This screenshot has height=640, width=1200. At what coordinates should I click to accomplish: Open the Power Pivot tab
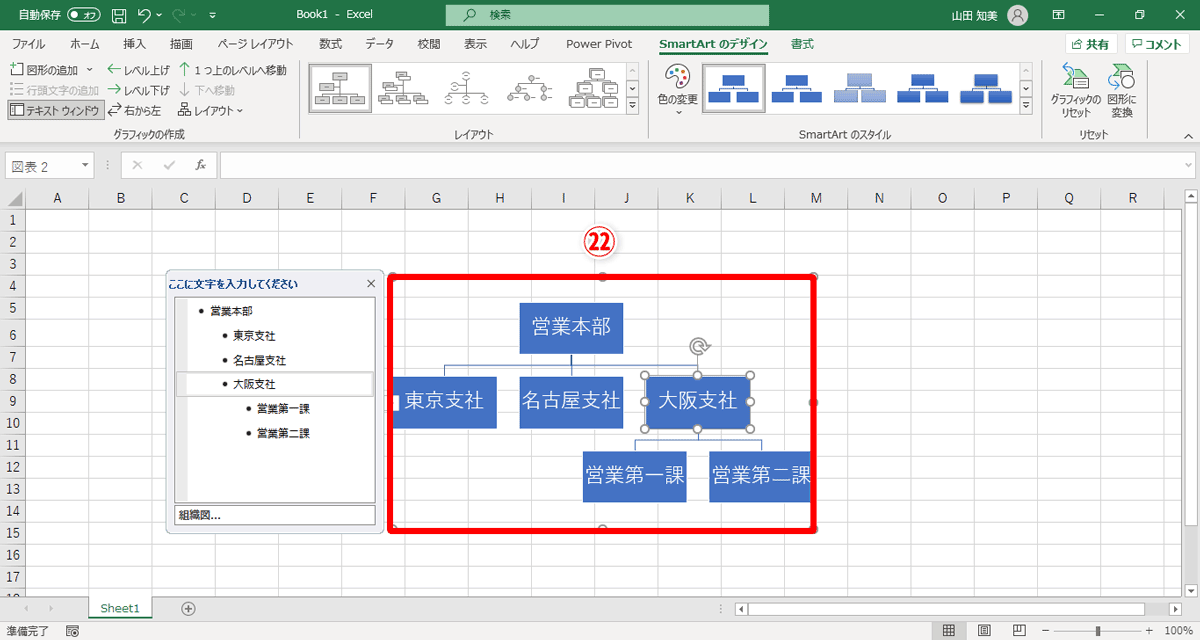599,44
